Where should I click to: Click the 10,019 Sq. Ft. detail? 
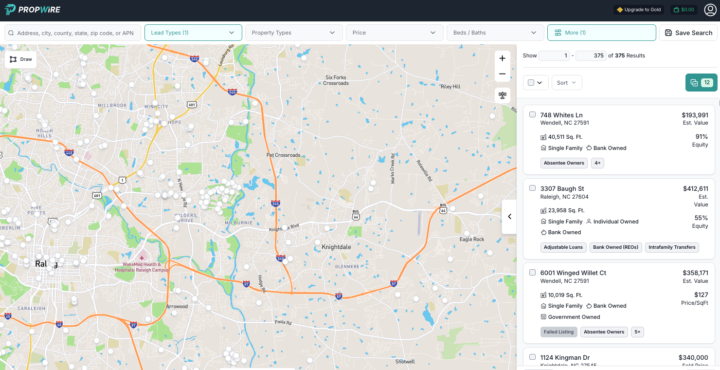click(x=561, y=295)
